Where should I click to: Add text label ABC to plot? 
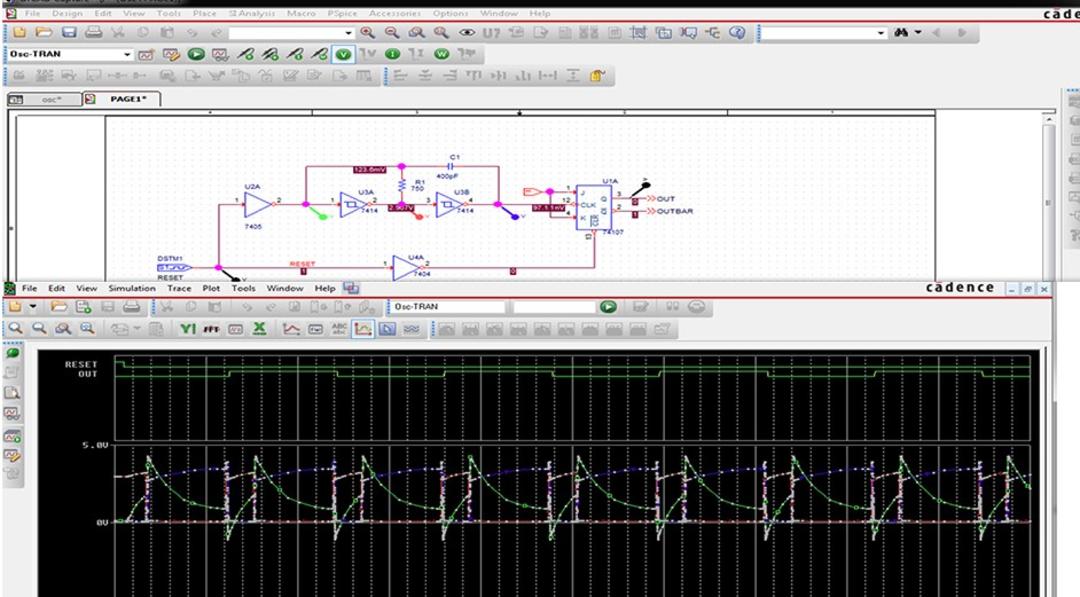point(340,328)
